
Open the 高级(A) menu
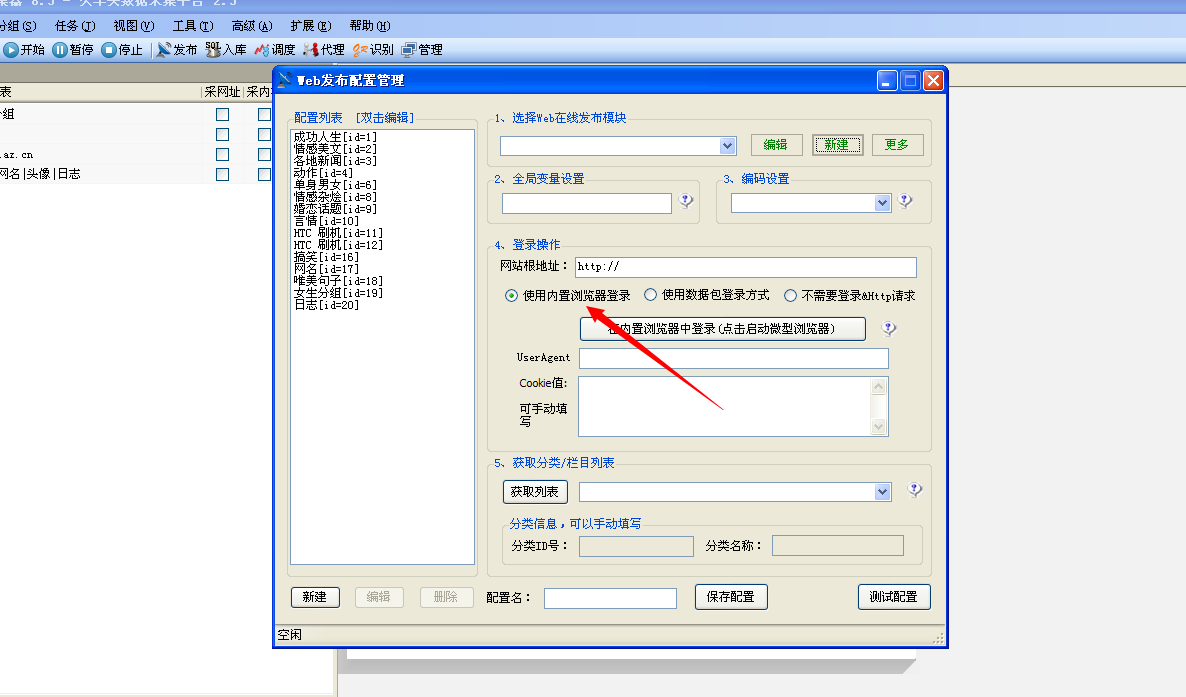click(x=251, y=26)
